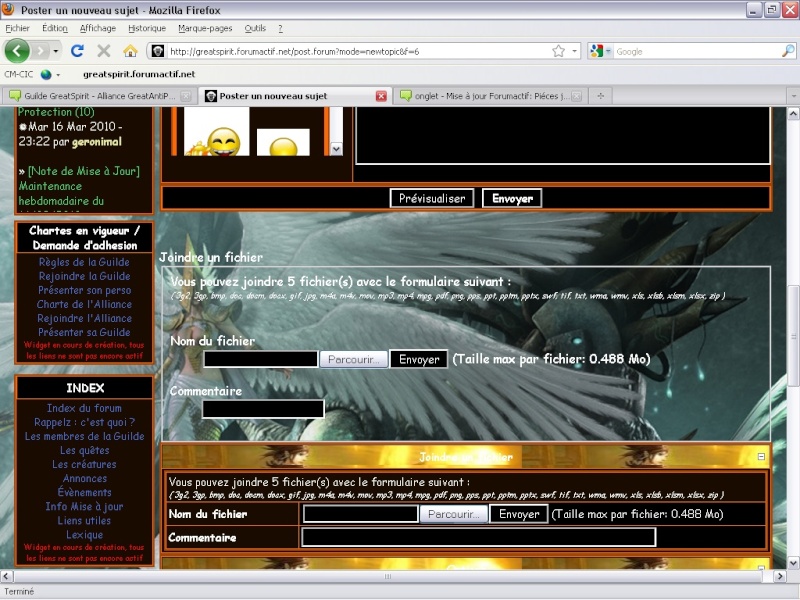The width and height of the screenshot is (800, 600).
Task: Open the 'Règles de la Guilde' link
Action: click(x=84, y=262)
